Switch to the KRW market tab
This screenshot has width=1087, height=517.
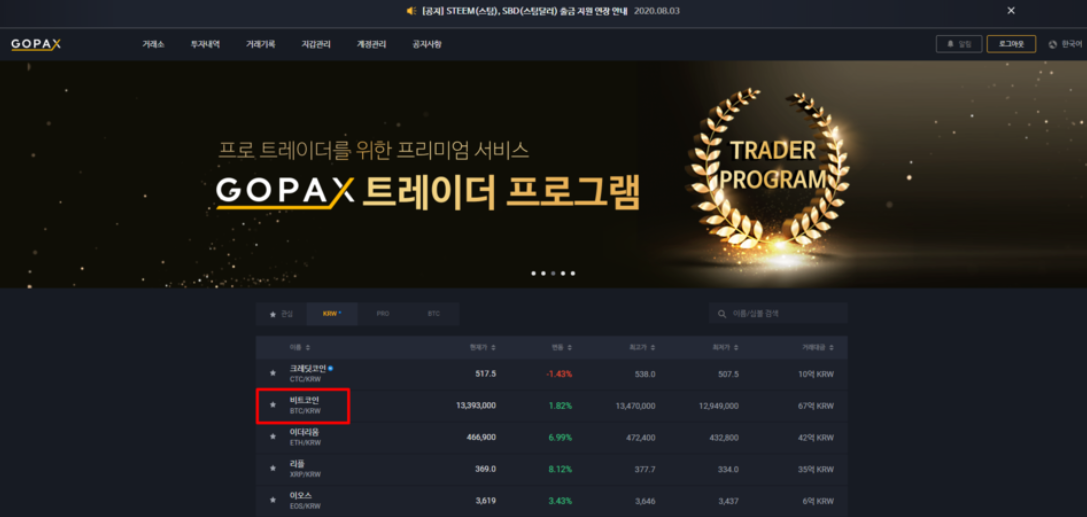pyautogui.click(x=332, y=314)
